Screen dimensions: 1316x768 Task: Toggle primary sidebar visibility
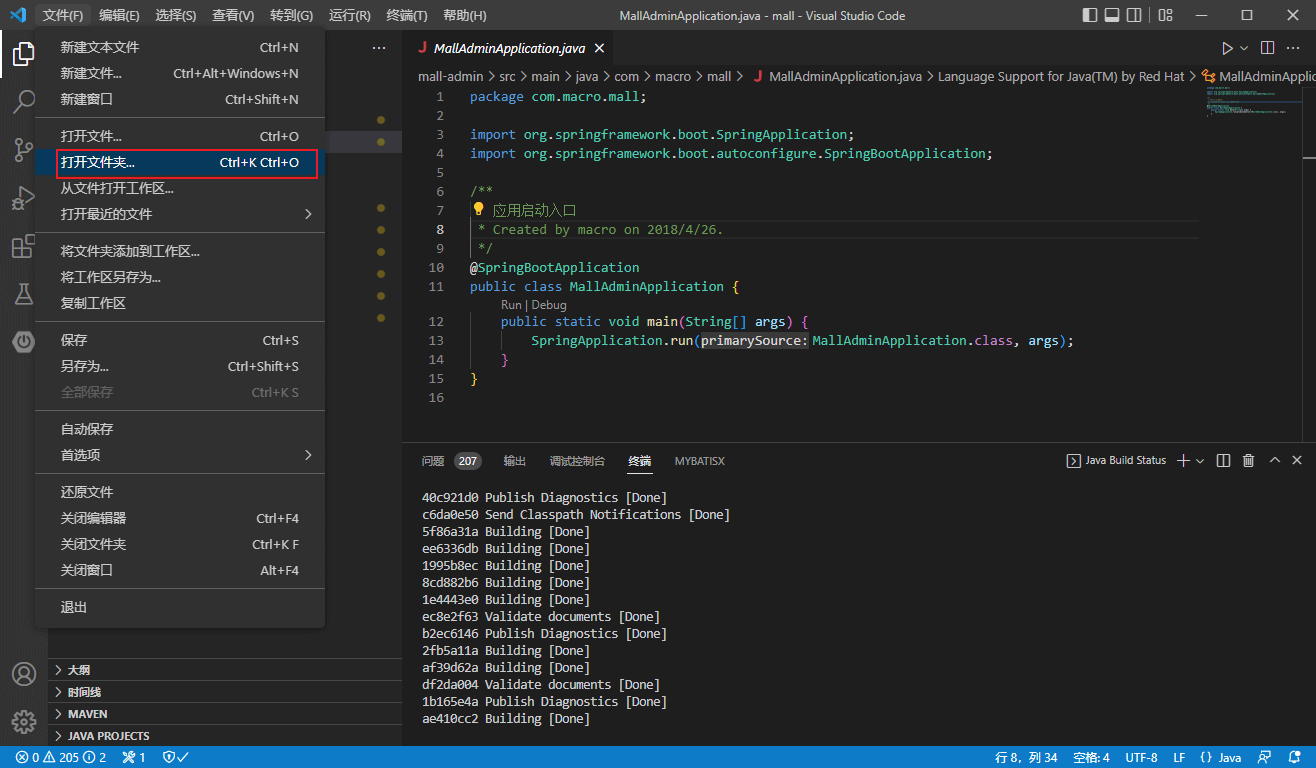pos(1090,15)
